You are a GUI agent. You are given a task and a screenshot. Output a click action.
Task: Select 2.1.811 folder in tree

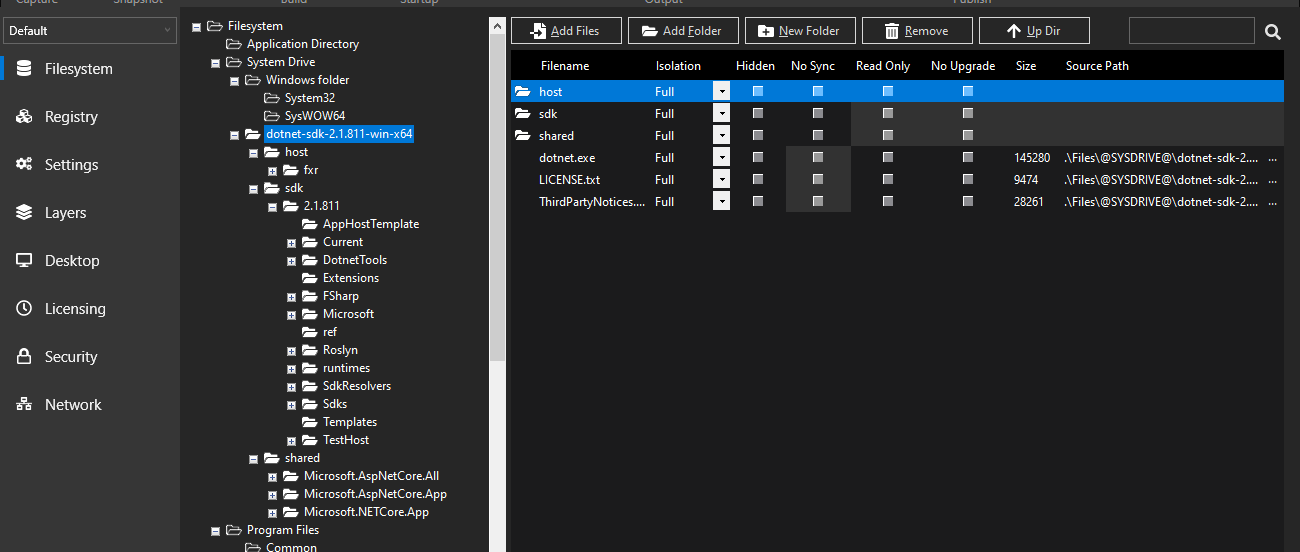point(321,206)
